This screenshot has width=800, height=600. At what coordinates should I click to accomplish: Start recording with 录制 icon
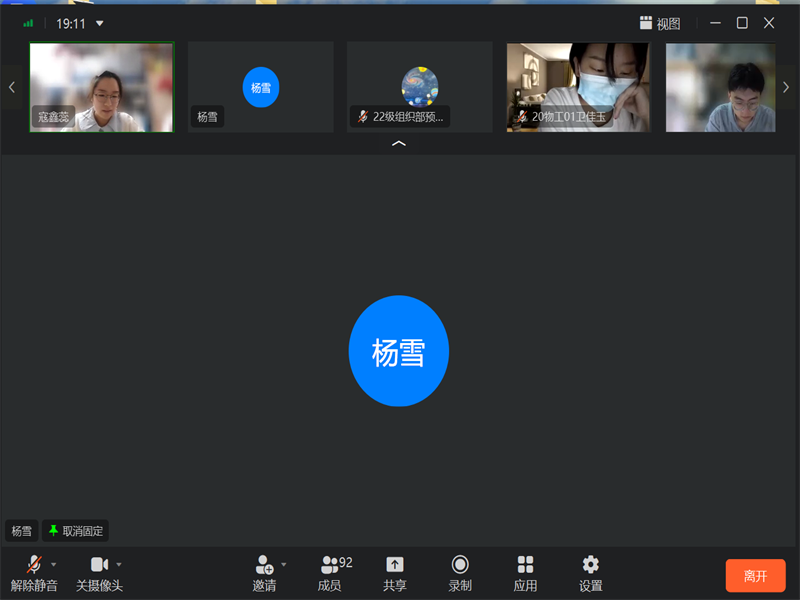click(x=460, y=572)
